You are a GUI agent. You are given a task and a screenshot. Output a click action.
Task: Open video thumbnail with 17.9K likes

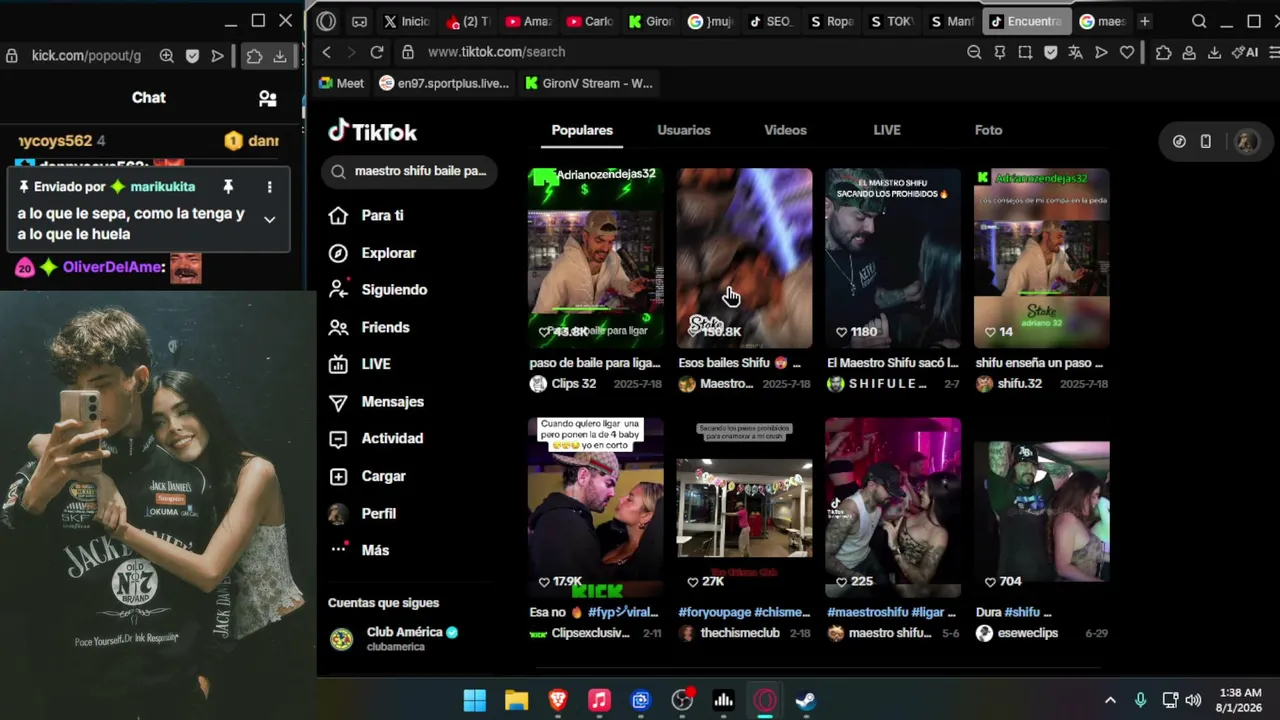tap(596, 507)
